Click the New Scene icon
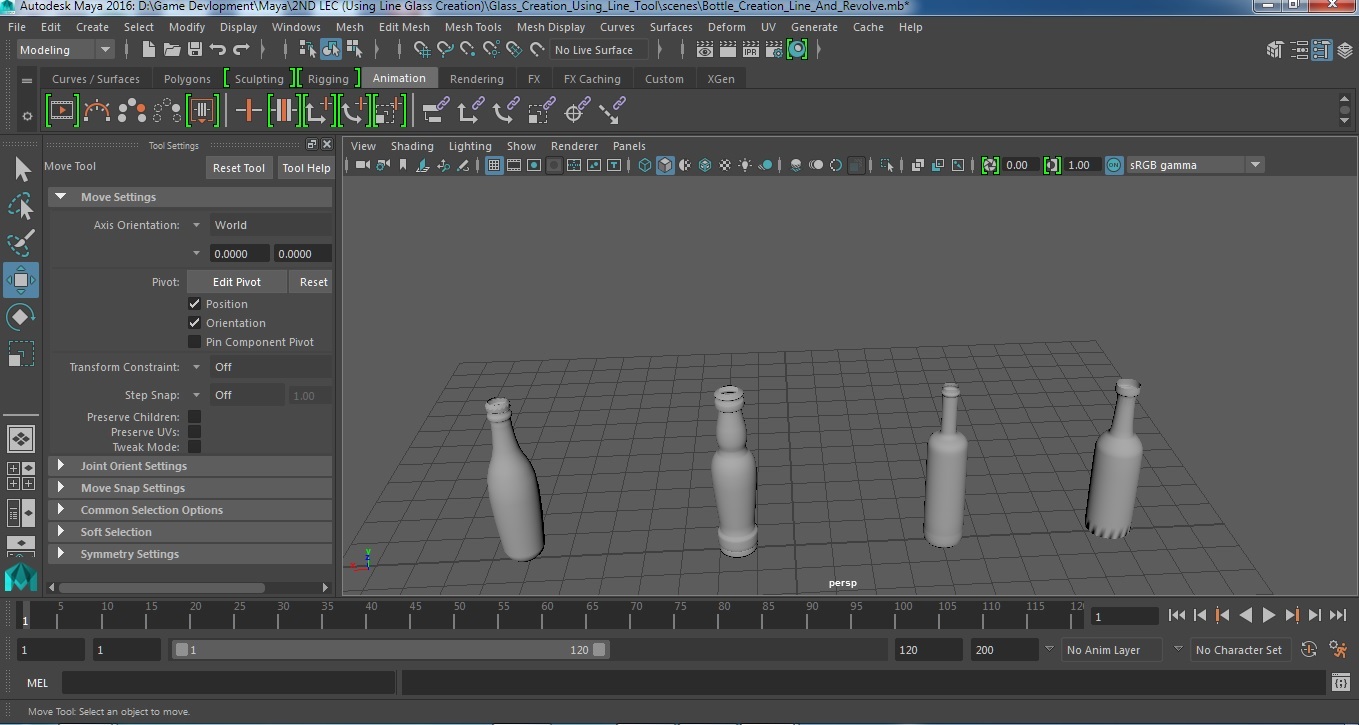Screen dimensions: 1359x725 click(149, 49)
